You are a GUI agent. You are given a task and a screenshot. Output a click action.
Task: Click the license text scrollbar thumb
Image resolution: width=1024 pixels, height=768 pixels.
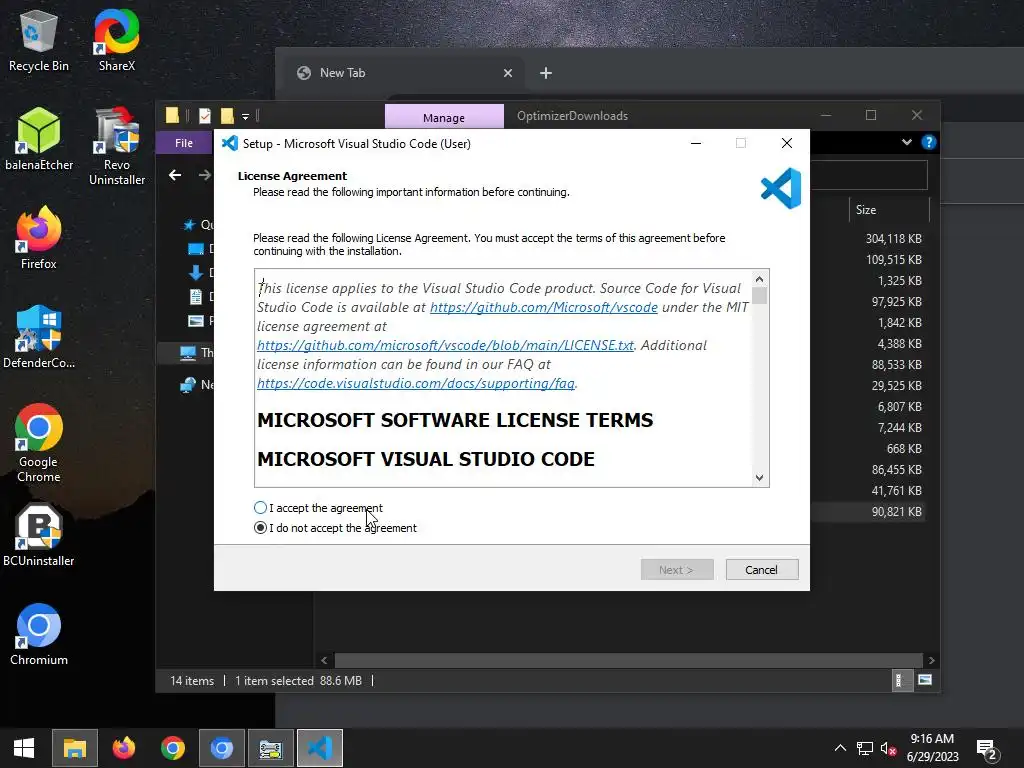pos(759,295)
